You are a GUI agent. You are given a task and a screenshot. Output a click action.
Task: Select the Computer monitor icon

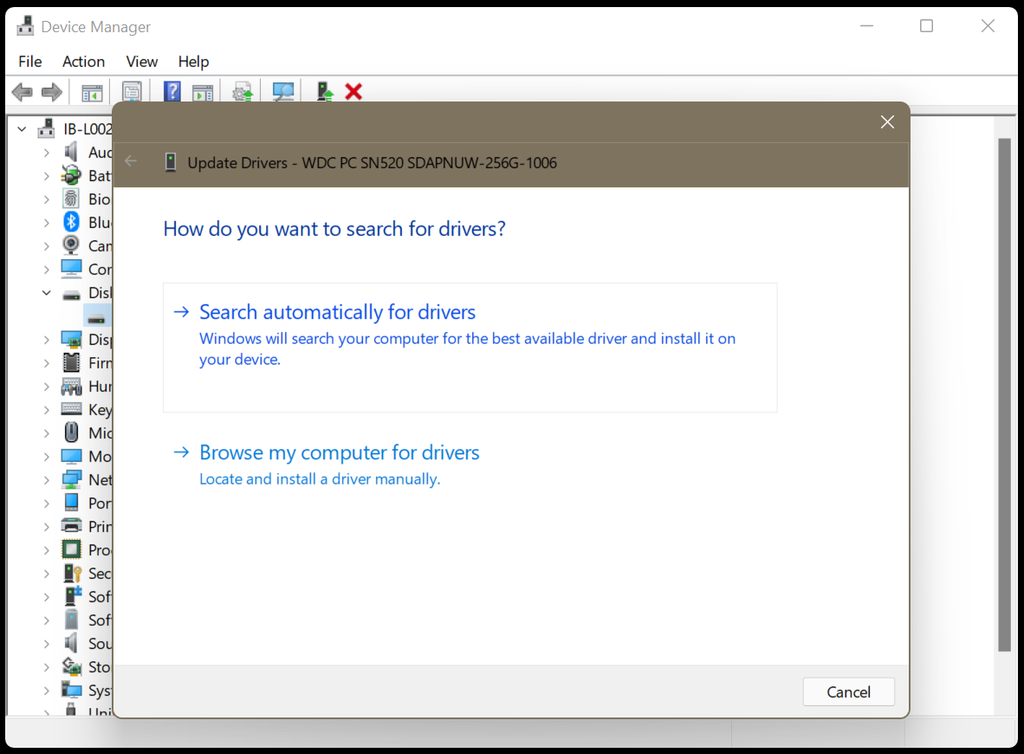71,269
